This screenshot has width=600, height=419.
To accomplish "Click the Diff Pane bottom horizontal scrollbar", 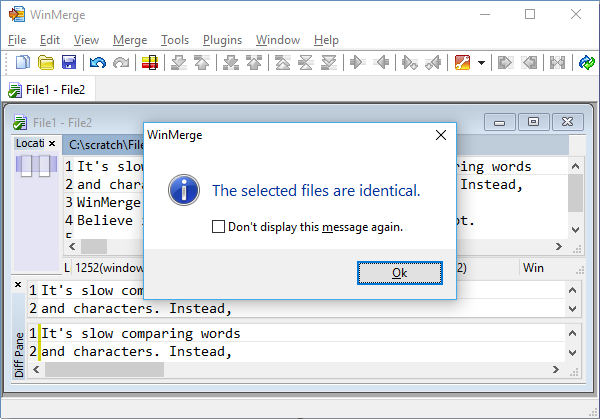I will click(300, 369).
